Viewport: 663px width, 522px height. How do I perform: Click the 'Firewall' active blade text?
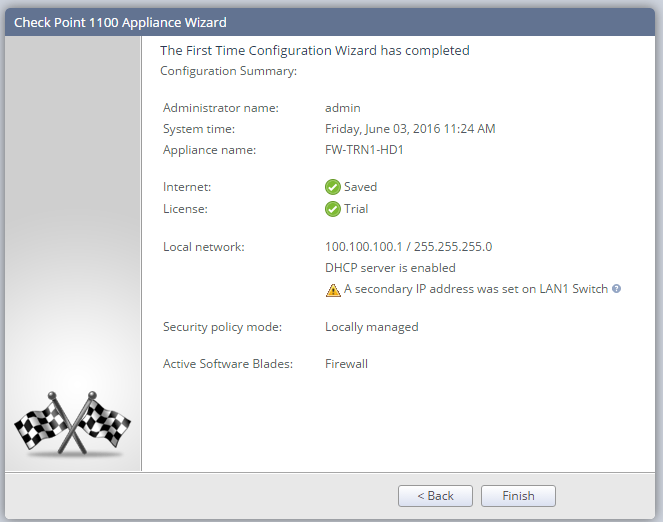coord(346,363)
